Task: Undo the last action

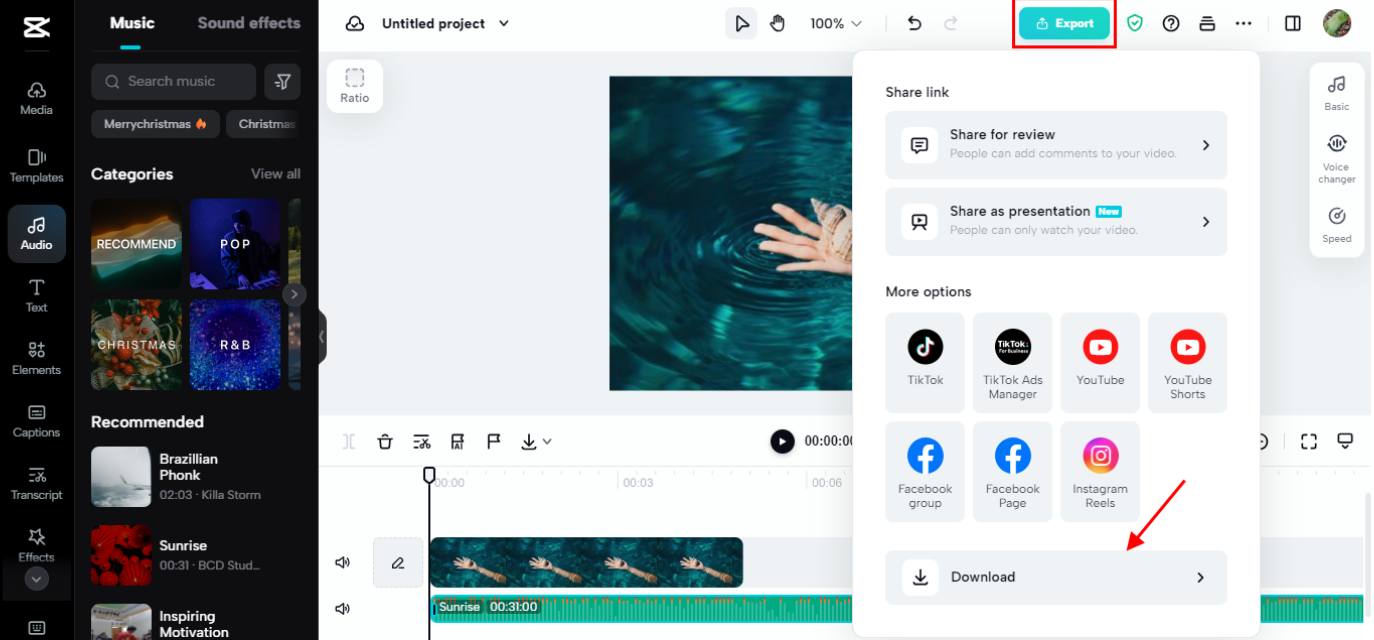Action: coord(914,23)
